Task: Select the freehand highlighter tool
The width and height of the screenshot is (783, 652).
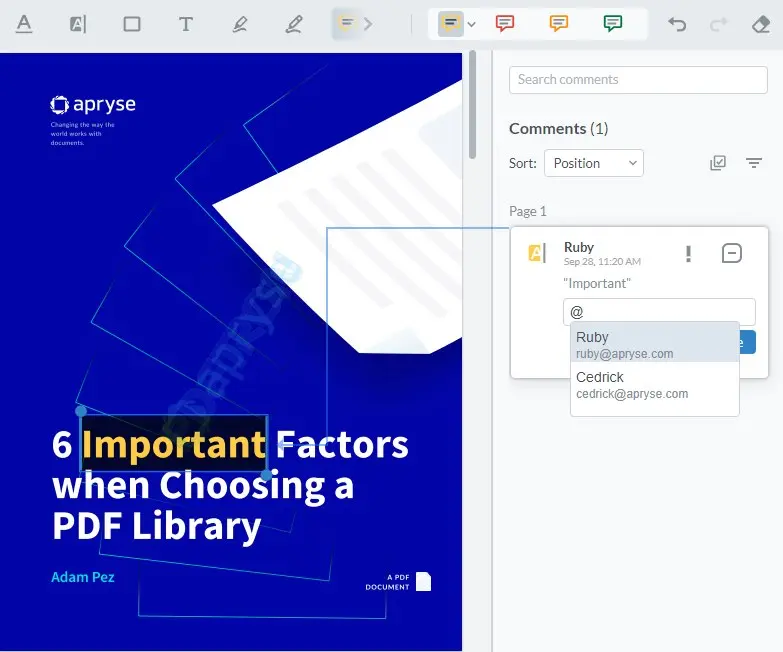Action: tap(240, 23)
